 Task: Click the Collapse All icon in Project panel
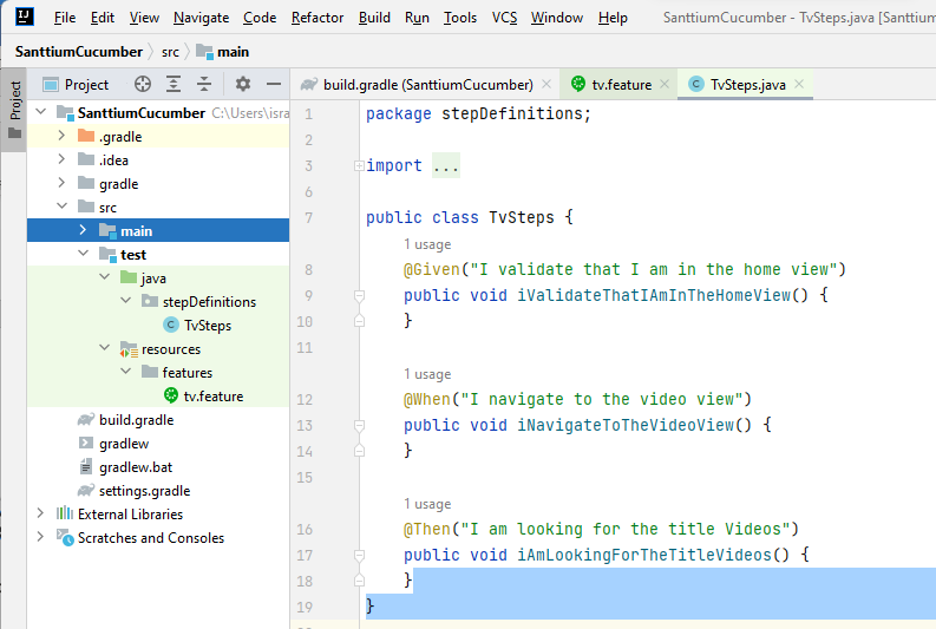click(204, 84)
